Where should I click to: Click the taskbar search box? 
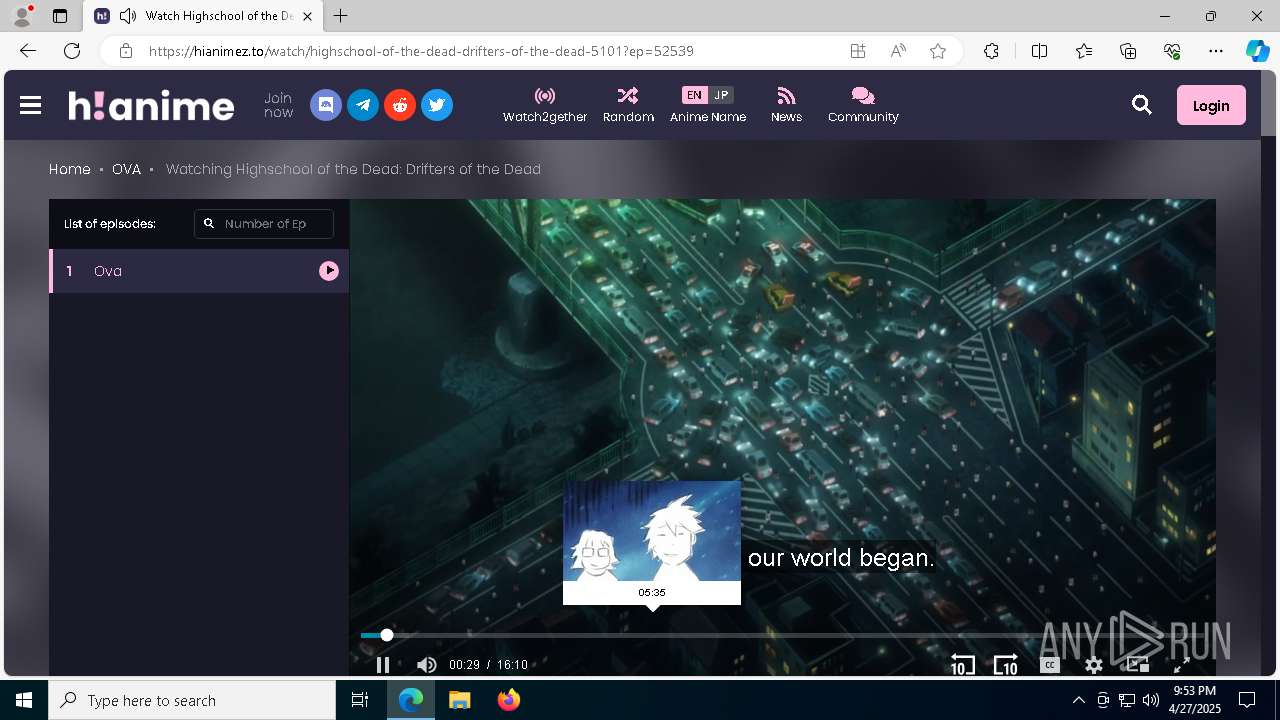coord(192,700)
